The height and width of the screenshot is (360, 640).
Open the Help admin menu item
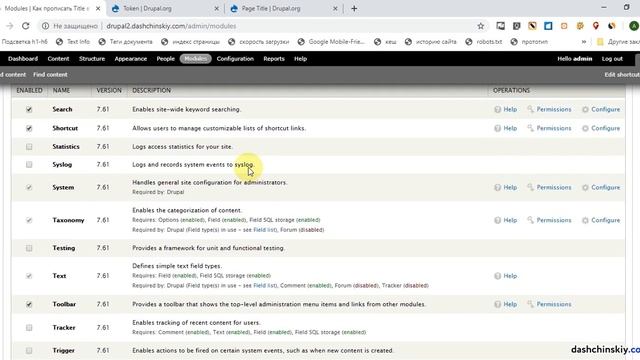click(x=300, y=59)
